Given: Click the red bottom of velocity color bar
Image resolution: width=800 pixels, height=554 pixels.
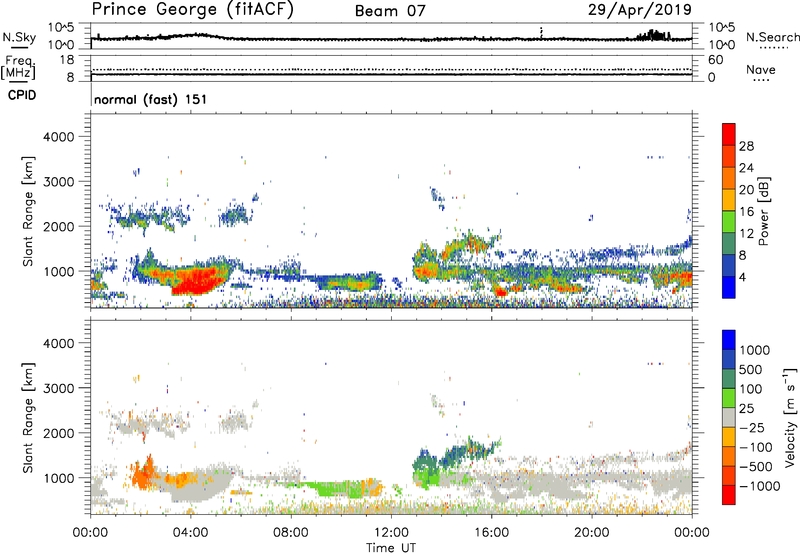Looking at the screenshot, I should pyautogui.click(x=729, y=495).
